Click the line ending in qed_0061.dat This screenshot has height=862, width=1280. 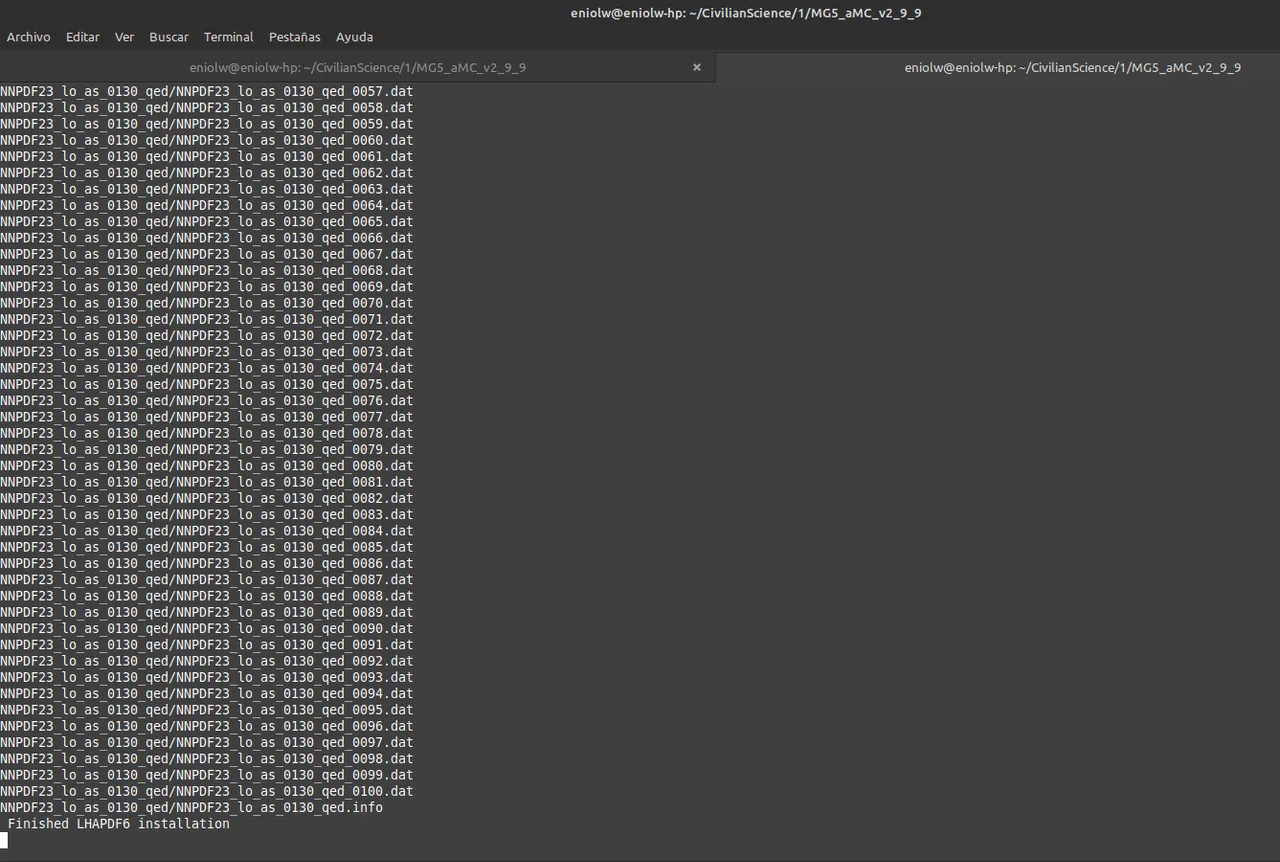point(206,156)
